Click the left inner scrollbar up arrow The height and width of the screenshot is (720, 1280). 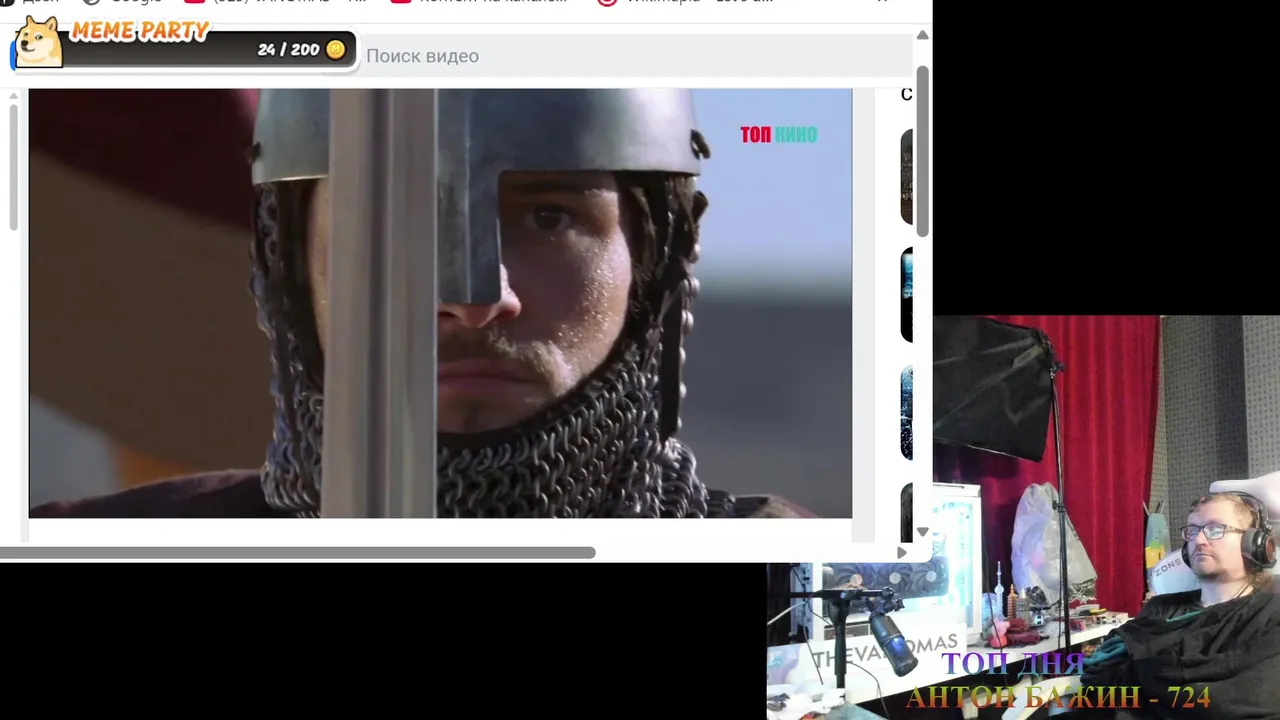(x=13, y=97)
